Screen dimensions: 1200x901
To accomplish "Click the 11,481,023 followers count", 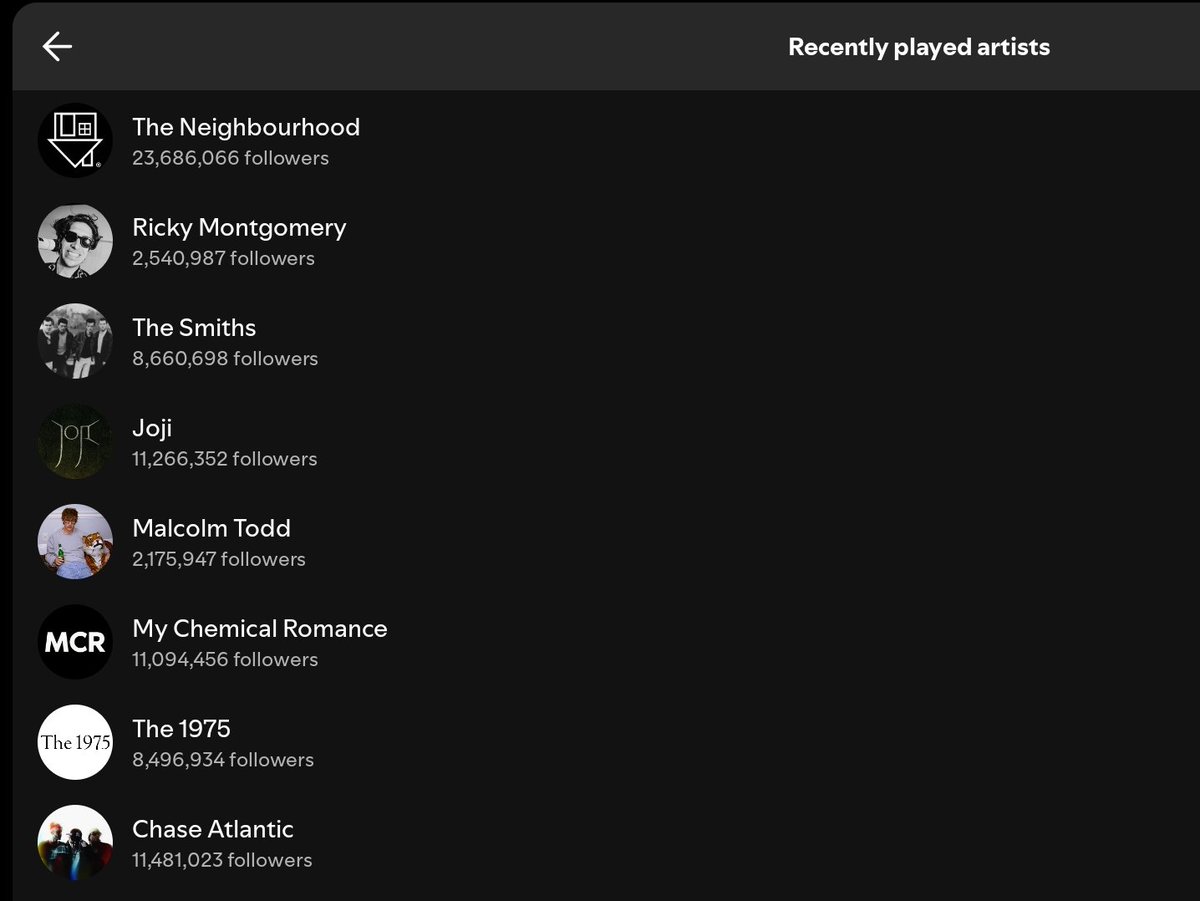I will click(x=222, y=860).
